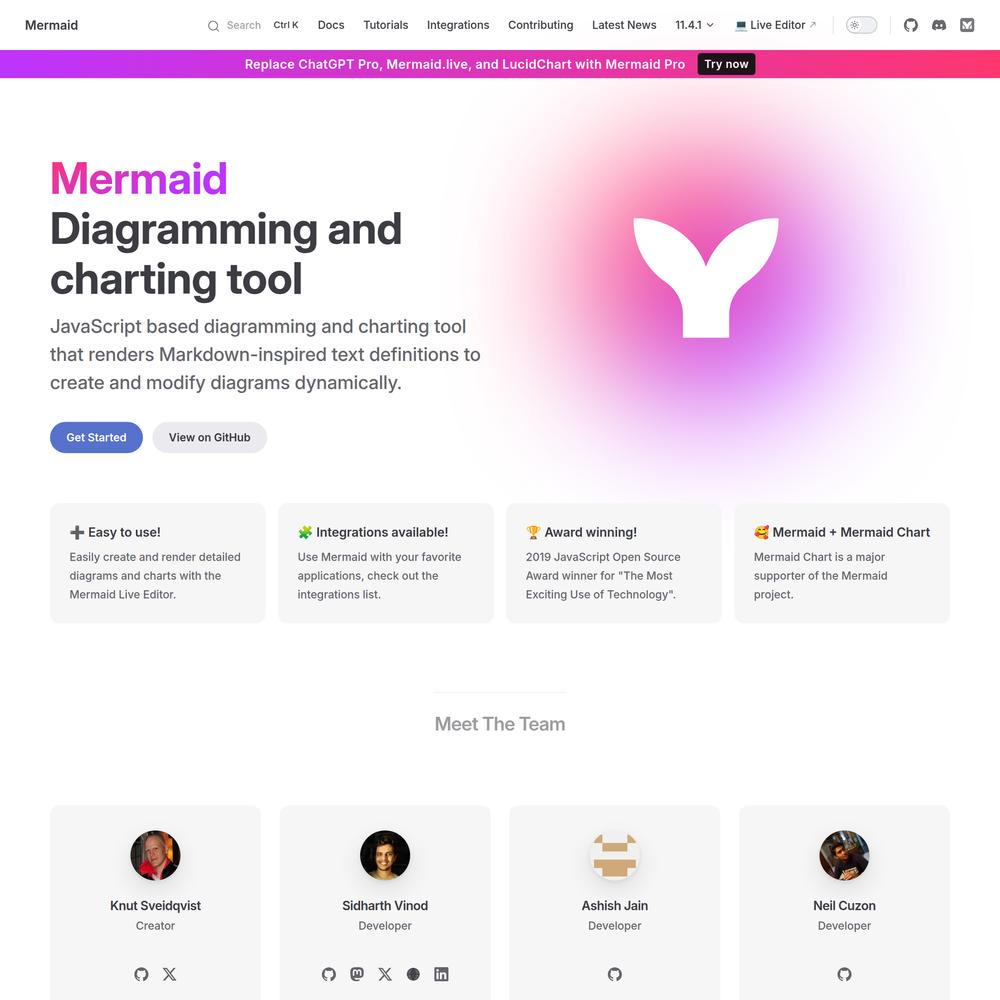The width and height of the screenshot is (1000, 1000).
Task: Expand the 11.4.1 version dropdown
Action: (x=695, y=25)
